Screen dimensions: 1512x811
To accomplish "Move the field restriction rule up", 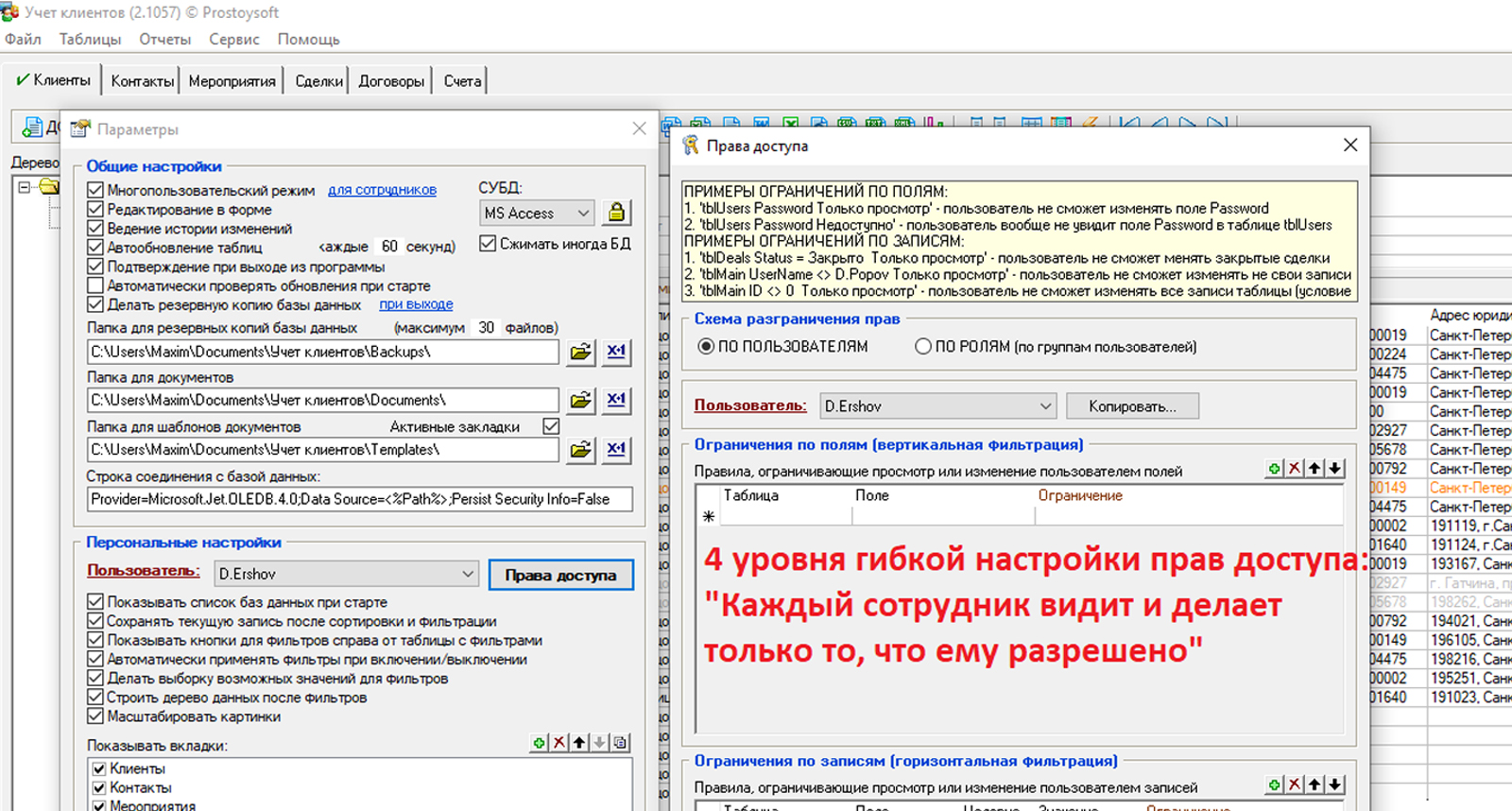I will click(1314, 468).
